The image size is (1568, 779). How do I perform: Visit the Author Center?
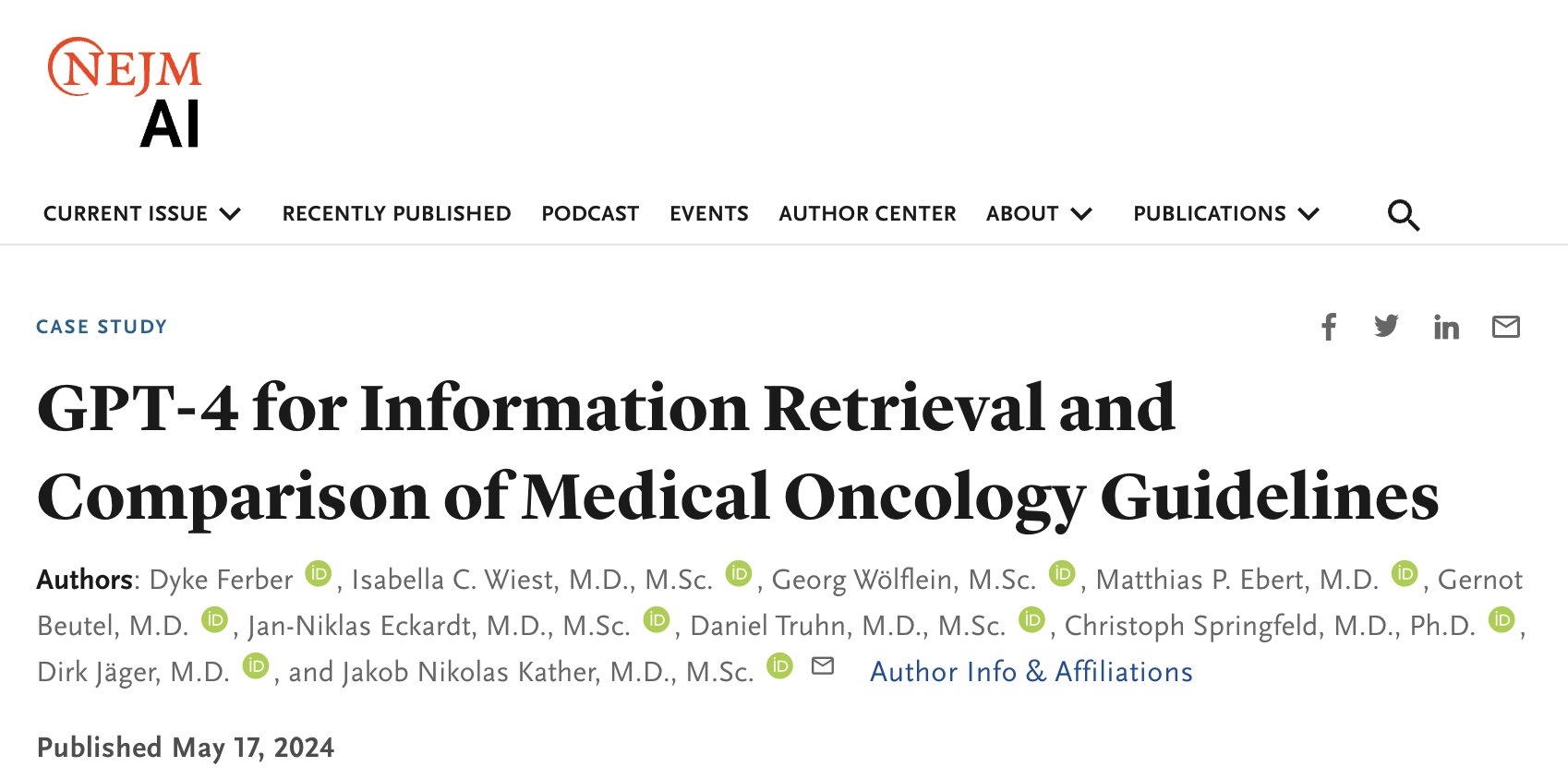[867, 213]
